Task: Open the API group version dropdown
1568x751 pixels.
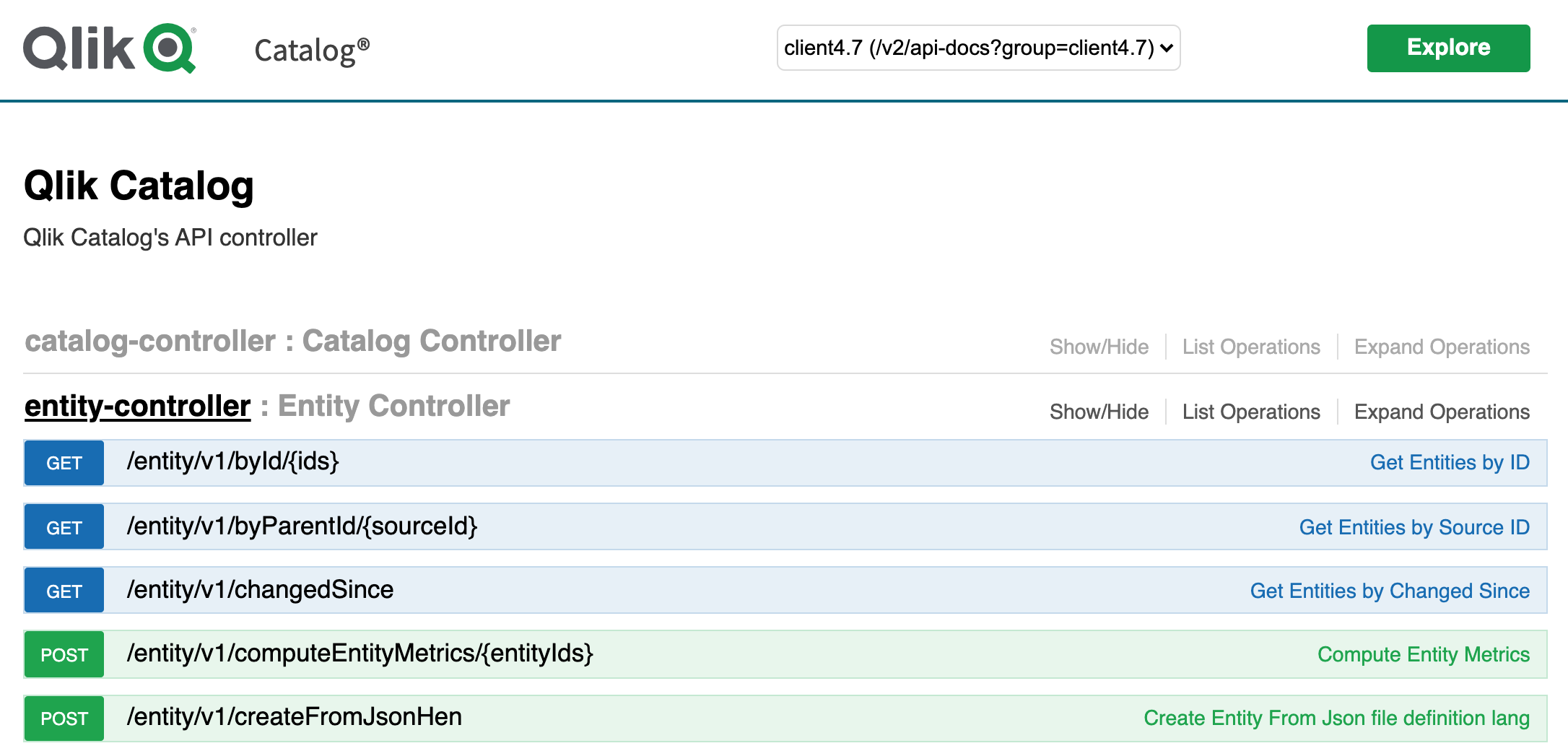Action: (x=977, y=48)
